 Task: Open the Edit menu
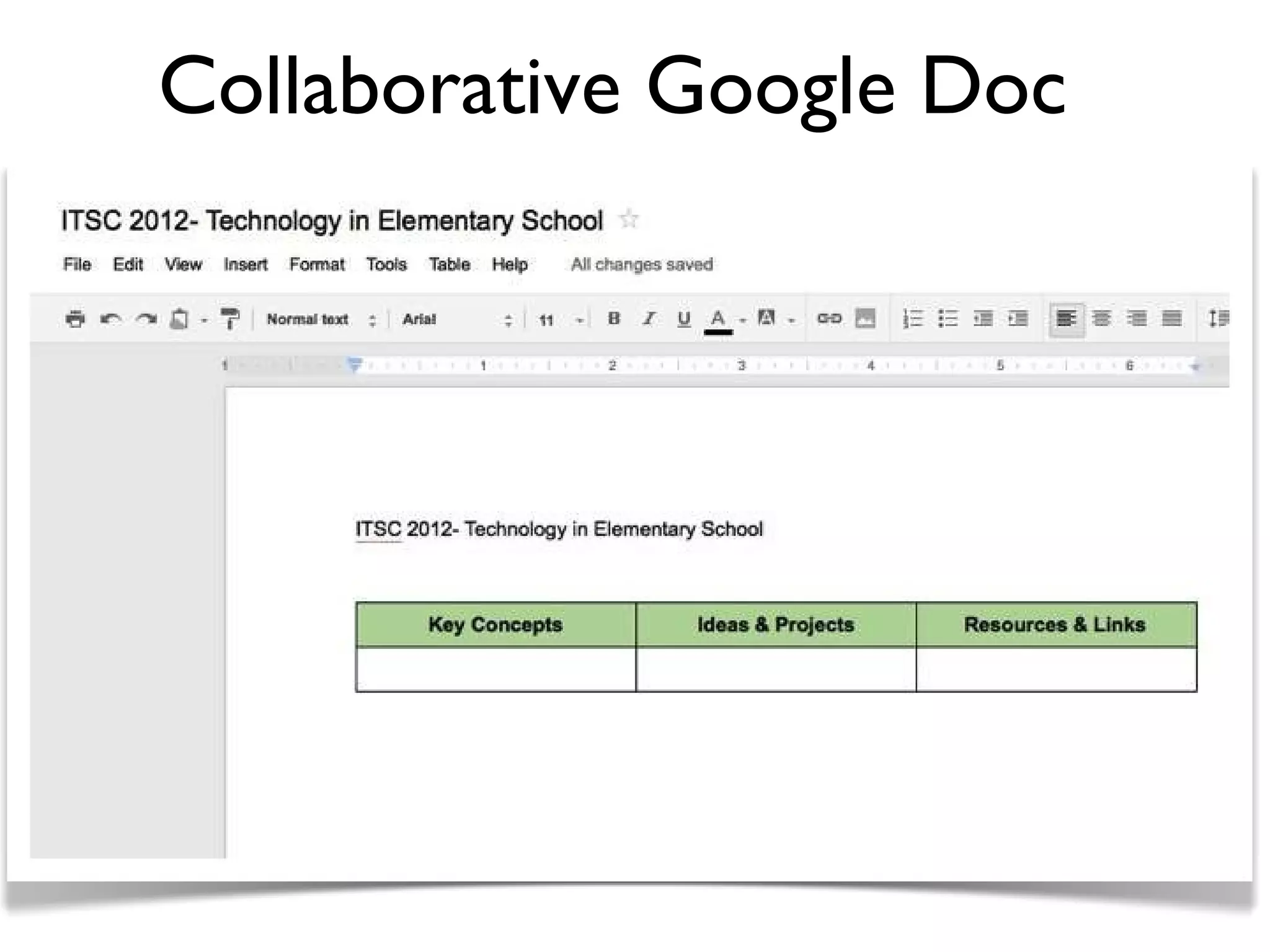pyautogui.click(x=128, y=265)
